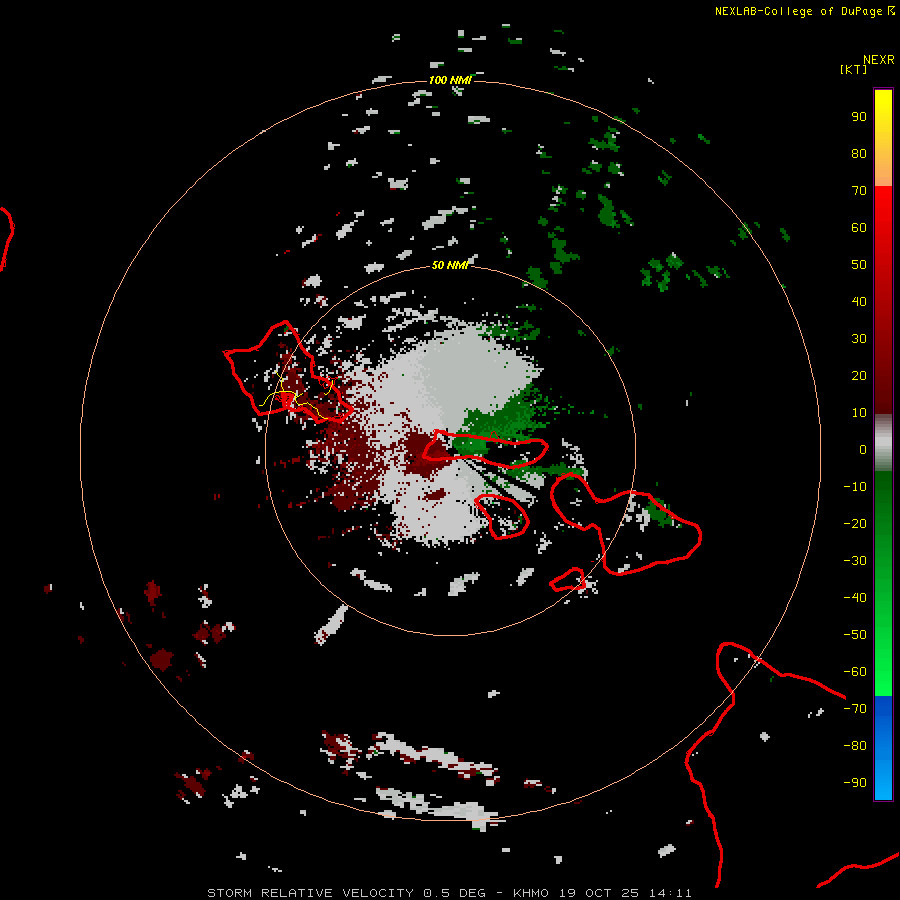Pick the green inbound segment of color bar
This screenshot has width=900, height=900.
tap(883, 583)
